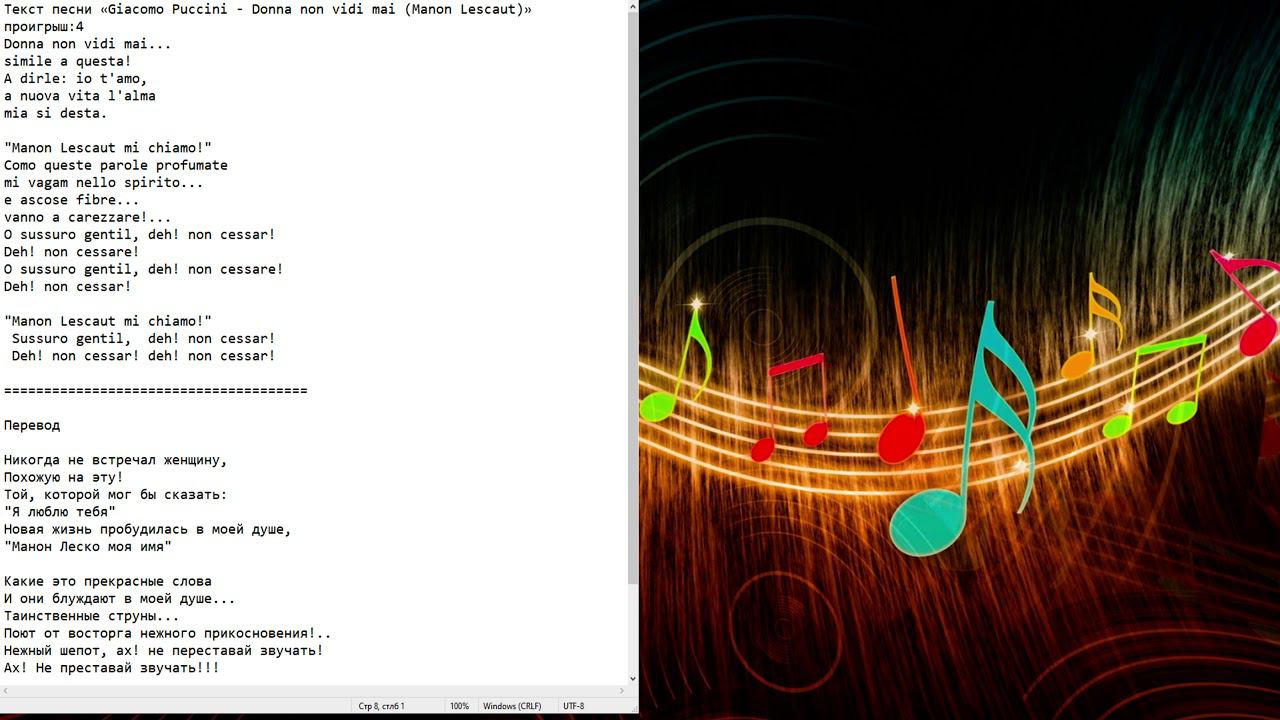Click the line "simile a questa!"
Image resolution: width=1280 pixels, height=720 pixels.
click(68, 62)
